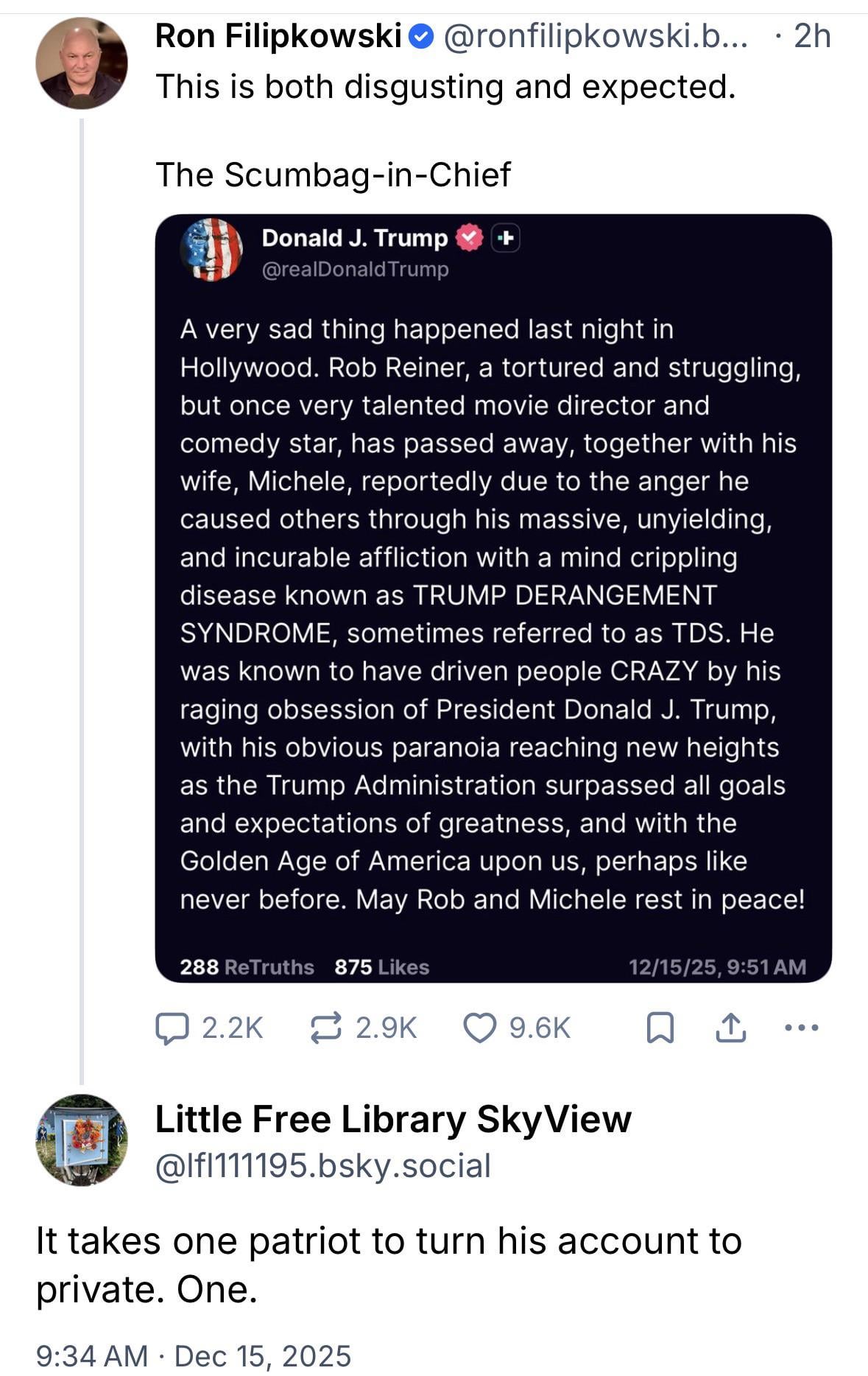
Task: Bookmark the post with the bookmark icon
Action: click(660, 1028)
